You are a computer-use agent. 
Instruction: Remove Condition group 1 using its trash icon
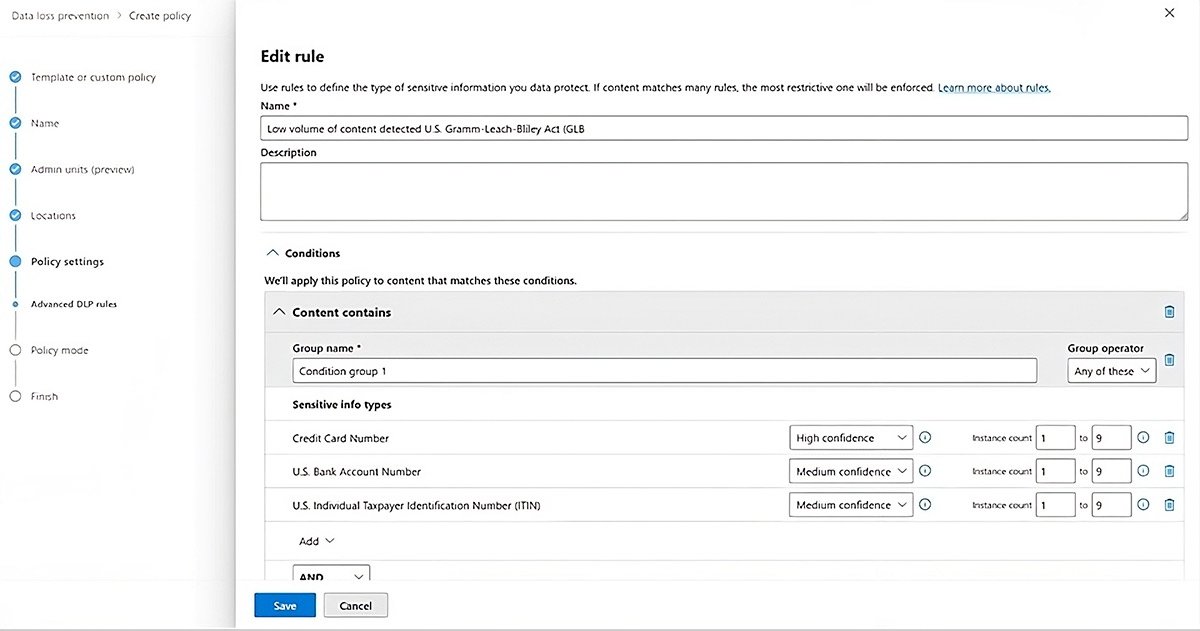[1169, 360]
